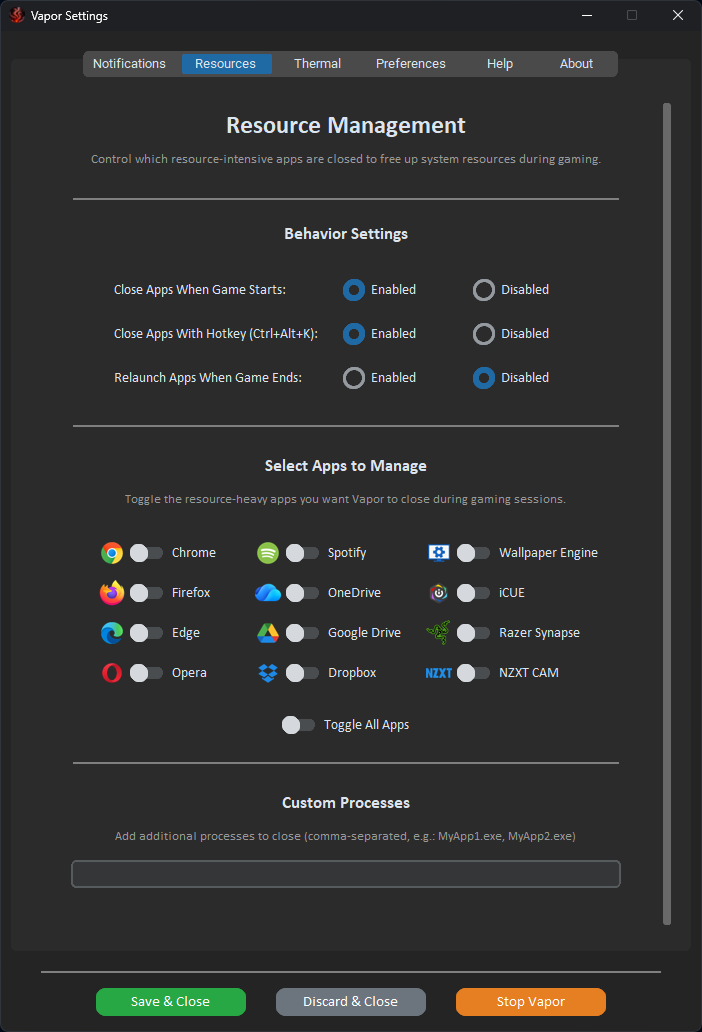Click the Save & Close button
702x1032 pixels.
(x=170, y=1001)
